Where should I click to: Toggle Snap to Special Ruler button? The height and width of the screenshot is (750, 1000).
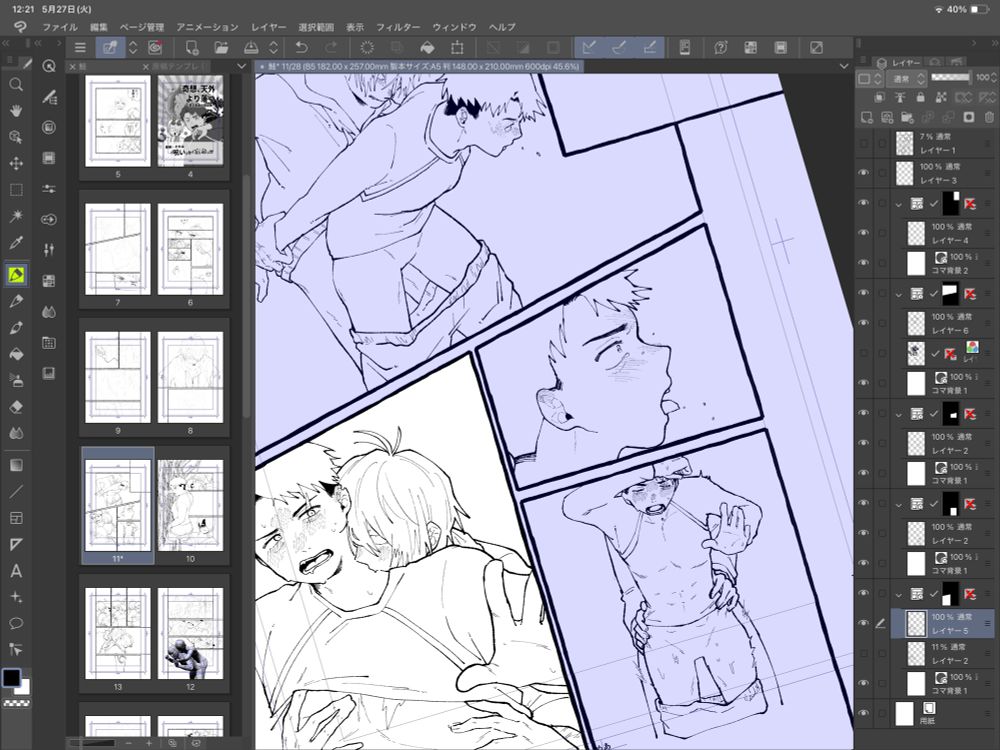pyautogui.click(x=619, y=48)
